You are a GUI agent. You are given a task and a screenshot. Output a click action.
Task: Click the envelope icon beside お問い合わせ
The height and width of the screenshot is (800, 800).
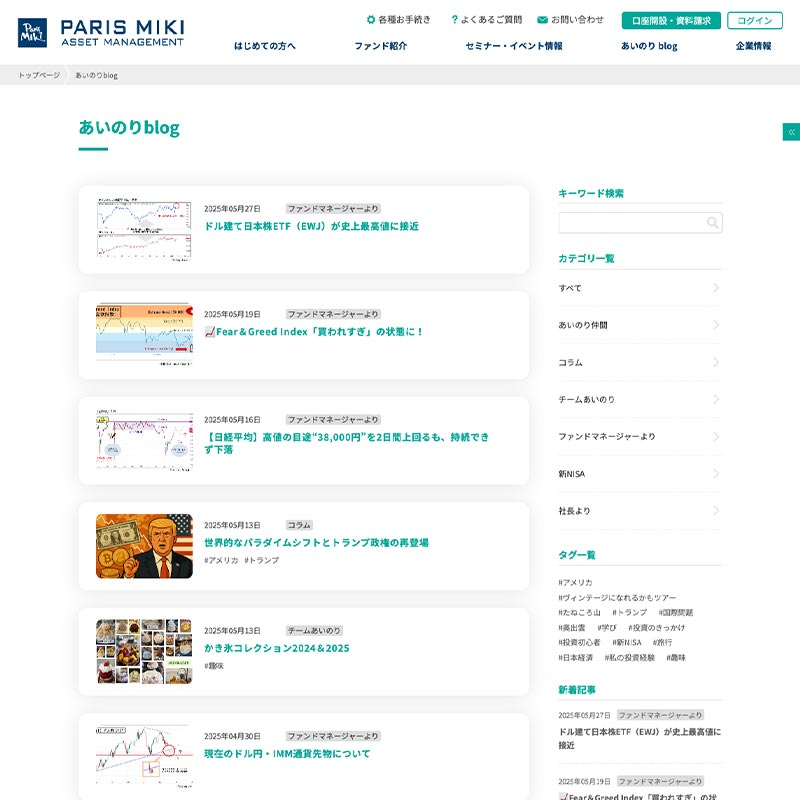click(x=542, y=20)
